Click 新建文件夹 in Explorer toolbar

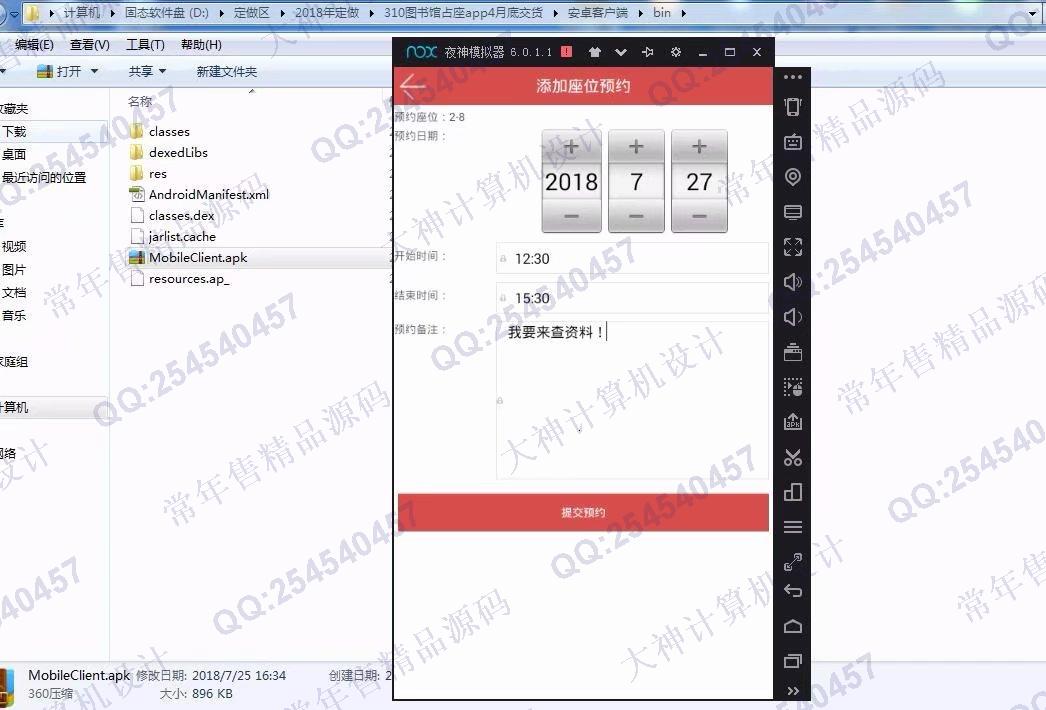[x=226, y=71]
